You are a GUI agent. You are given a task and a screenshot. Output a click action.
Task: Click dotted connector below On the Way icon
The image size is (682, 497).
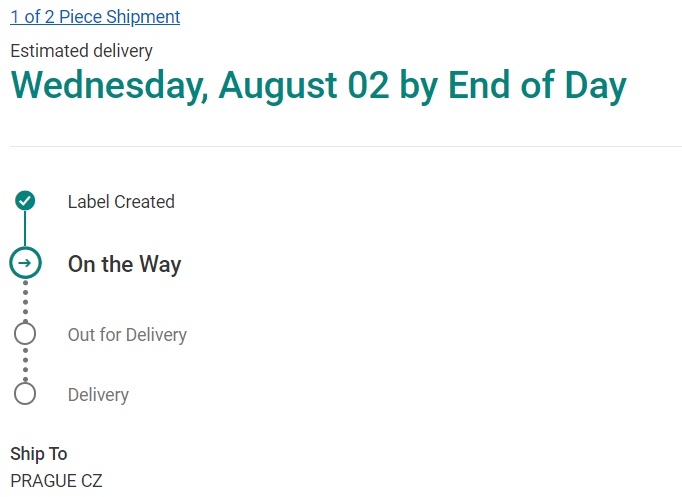coord(25,300)
